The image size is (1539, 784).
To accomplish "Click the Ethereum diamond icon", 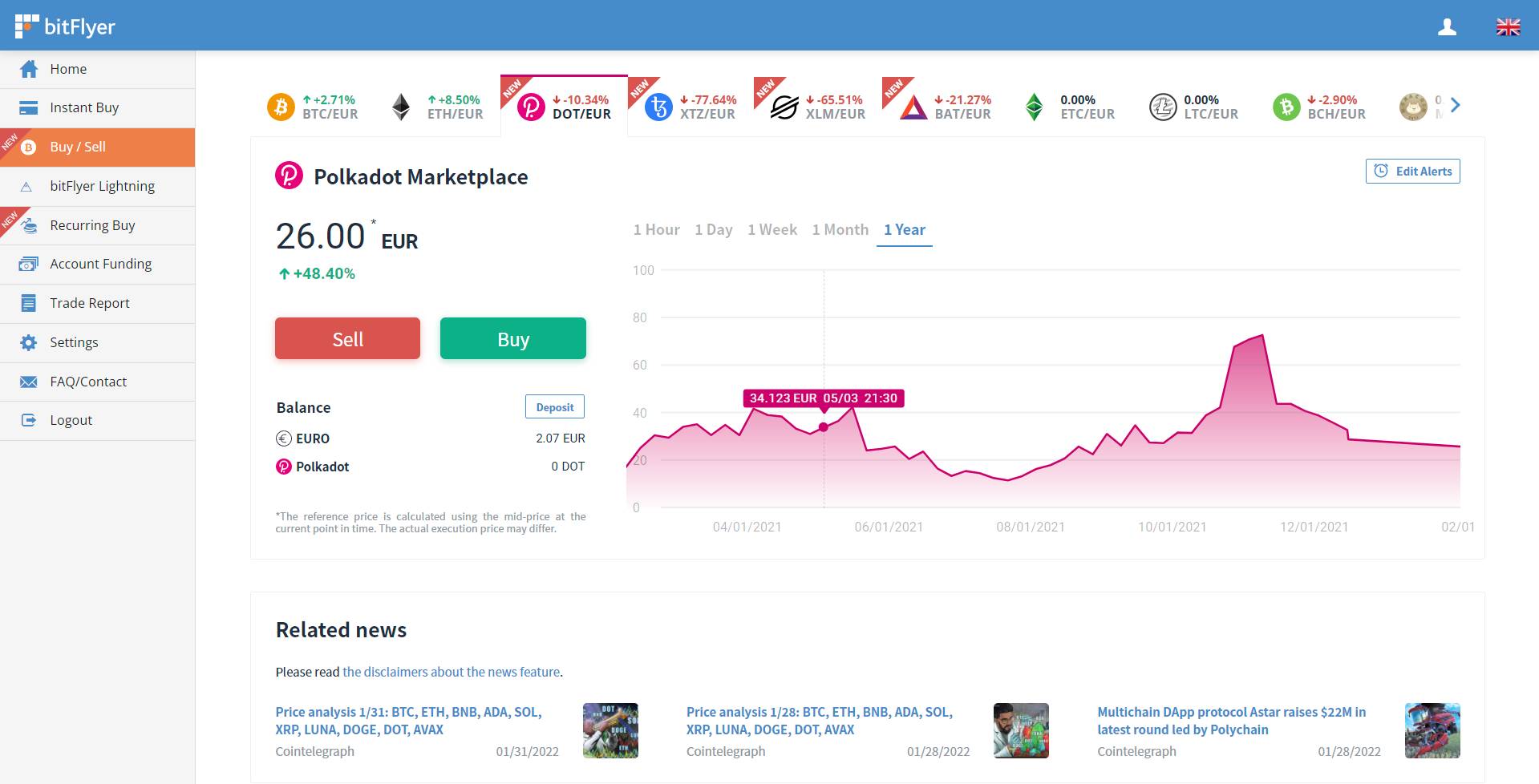I will pos(401,107).
